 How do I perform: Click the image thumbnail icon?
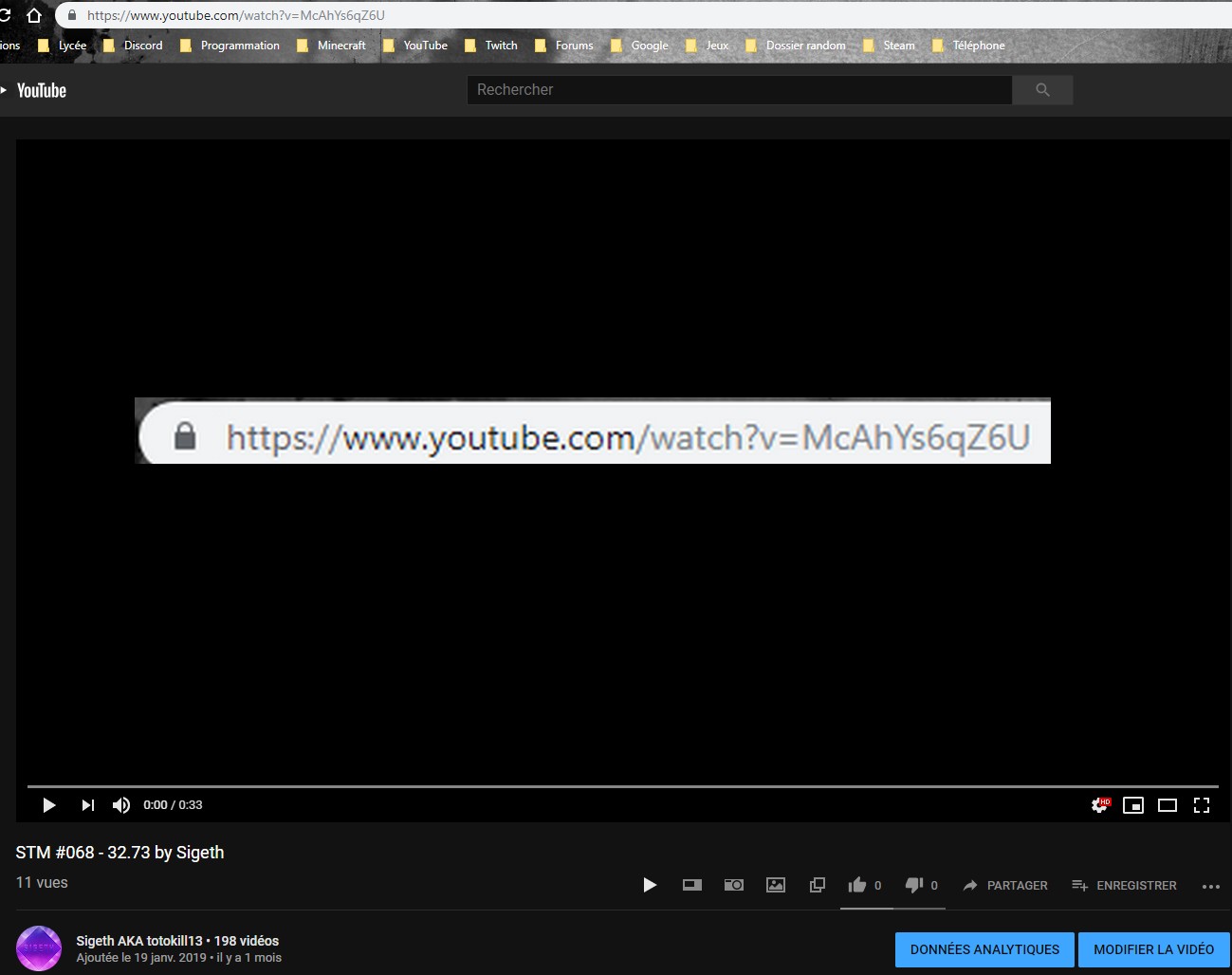(x=776, y=885)
